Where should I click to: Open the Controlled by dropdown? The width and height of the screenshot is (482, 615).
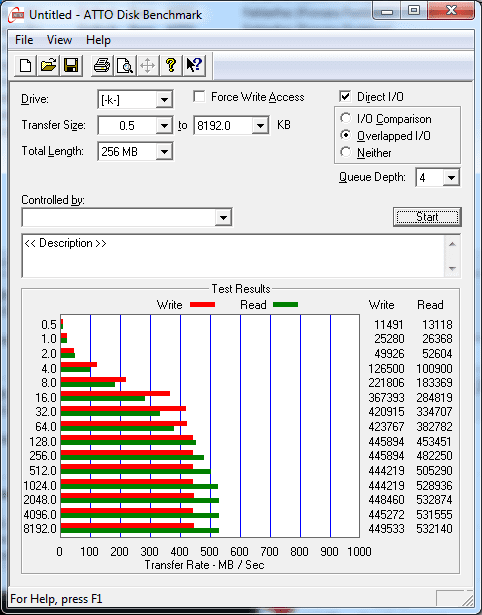coord(223,217)
